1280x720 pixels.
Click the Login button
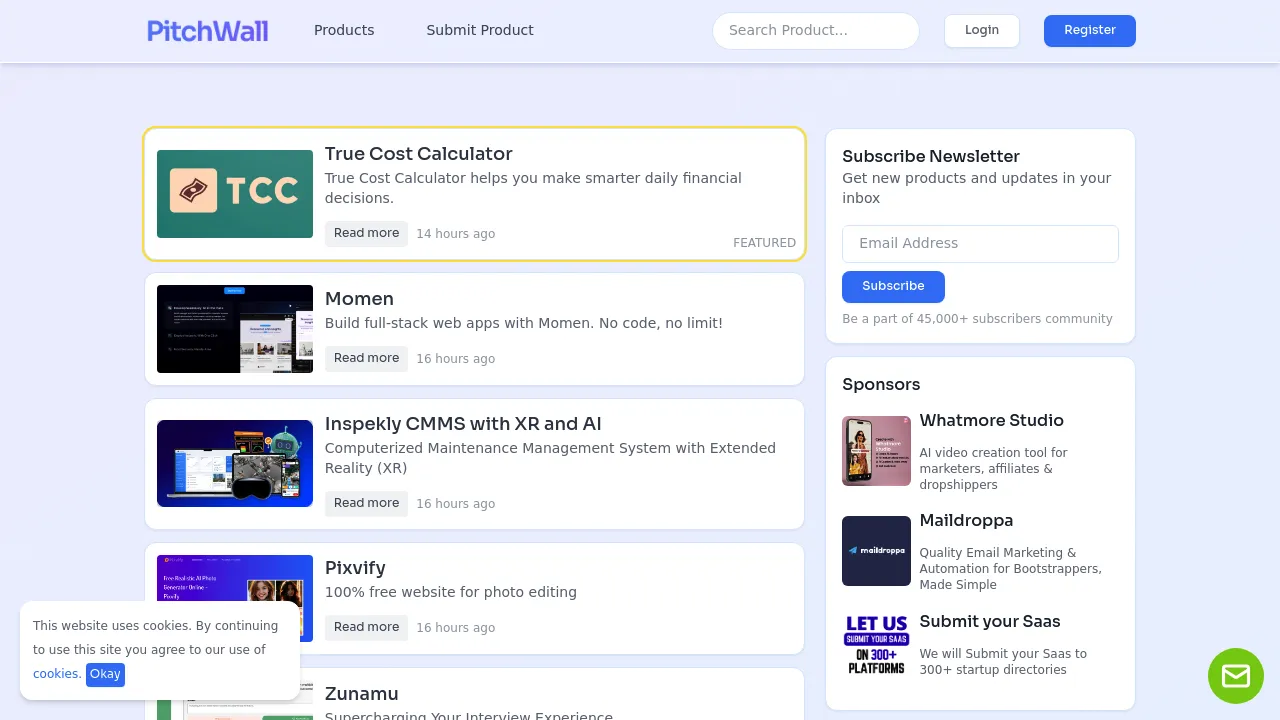(982, 31)
